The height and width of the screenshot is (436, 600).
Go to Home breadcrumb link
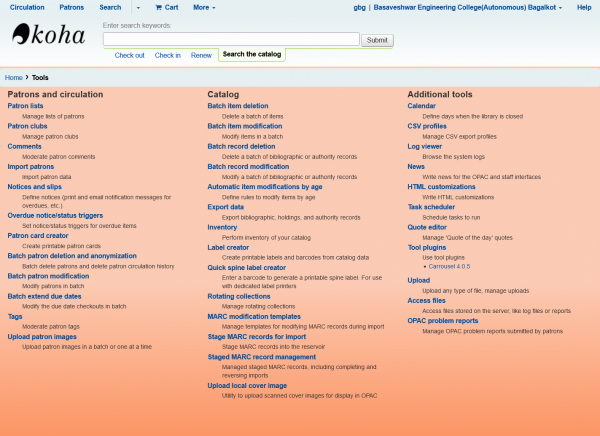pyautogui.click(x=14, y=77)
